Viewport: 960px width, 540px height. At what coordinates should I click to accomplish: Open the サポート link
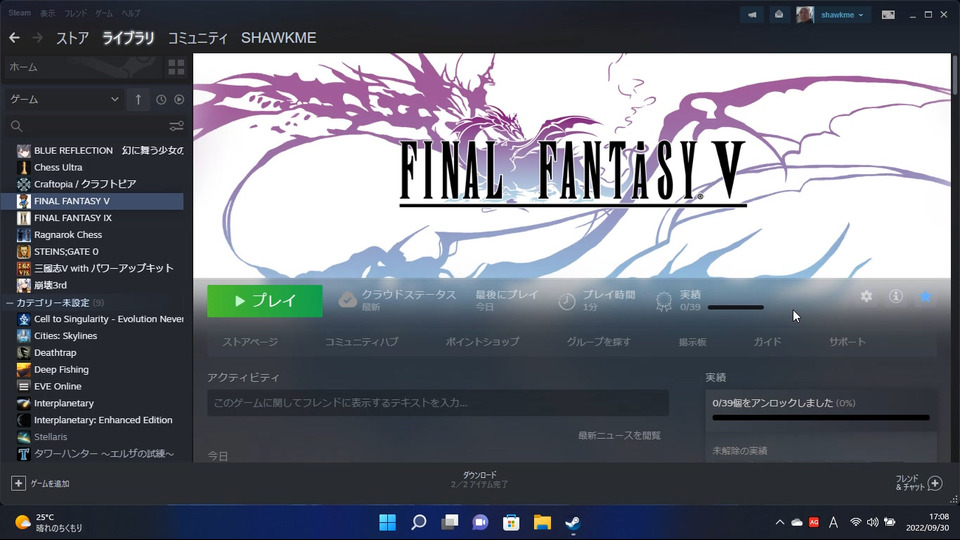coord(847,342)
